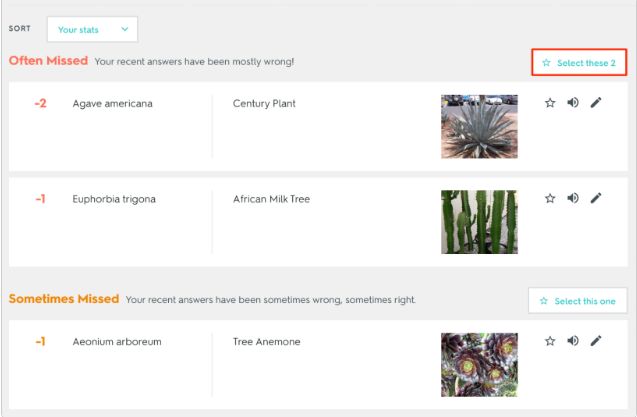Open the Tree Anemone photo
Image resolution: width=637 pixels, height=417 pixels.
click(x=479, y=365)
